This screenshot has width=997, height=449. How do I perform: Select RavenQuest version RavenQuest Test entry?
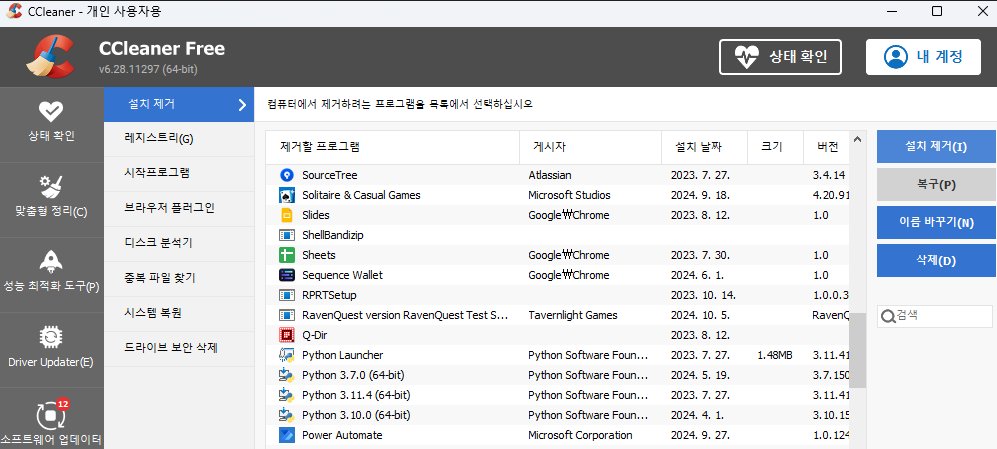tap(406, 315)
